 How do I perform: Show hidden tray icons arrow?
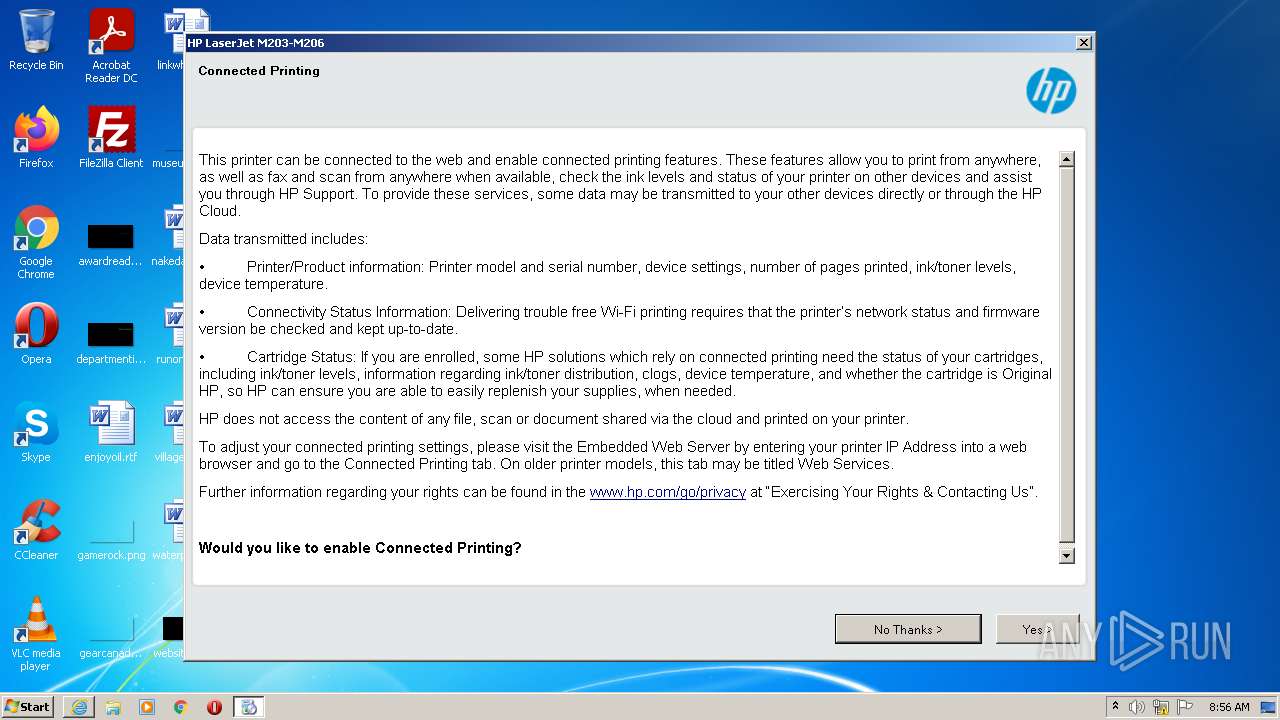(1115, 707)
